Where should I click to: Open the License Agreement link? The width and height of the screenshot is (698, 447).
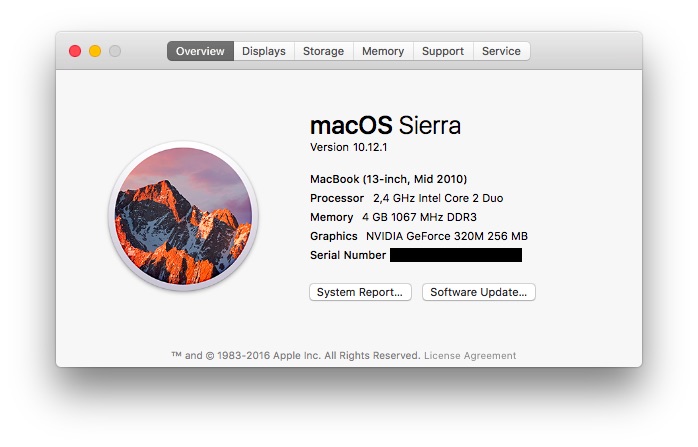[x=470, y=356]
